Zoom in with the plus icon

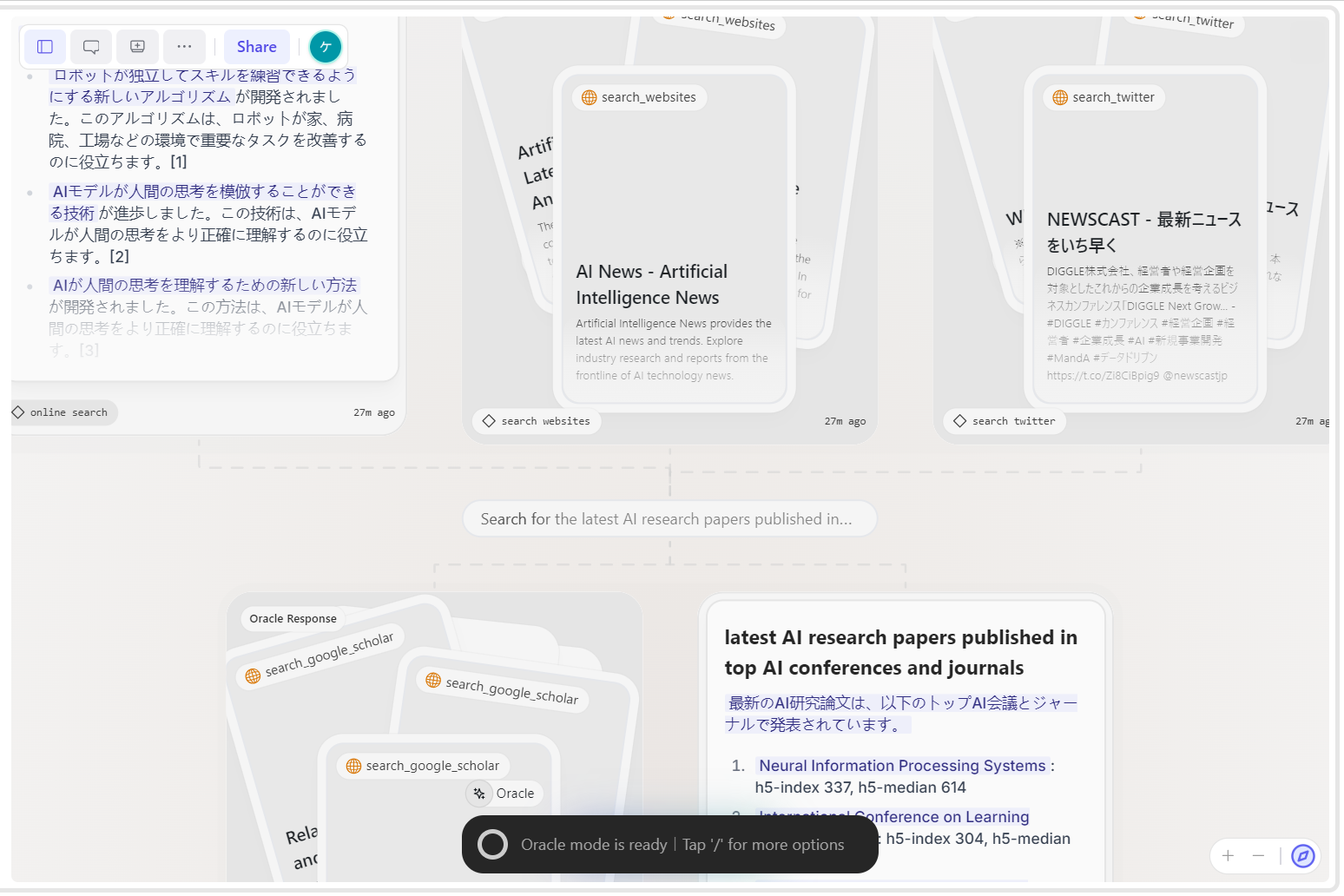[x=1228, y=856]
